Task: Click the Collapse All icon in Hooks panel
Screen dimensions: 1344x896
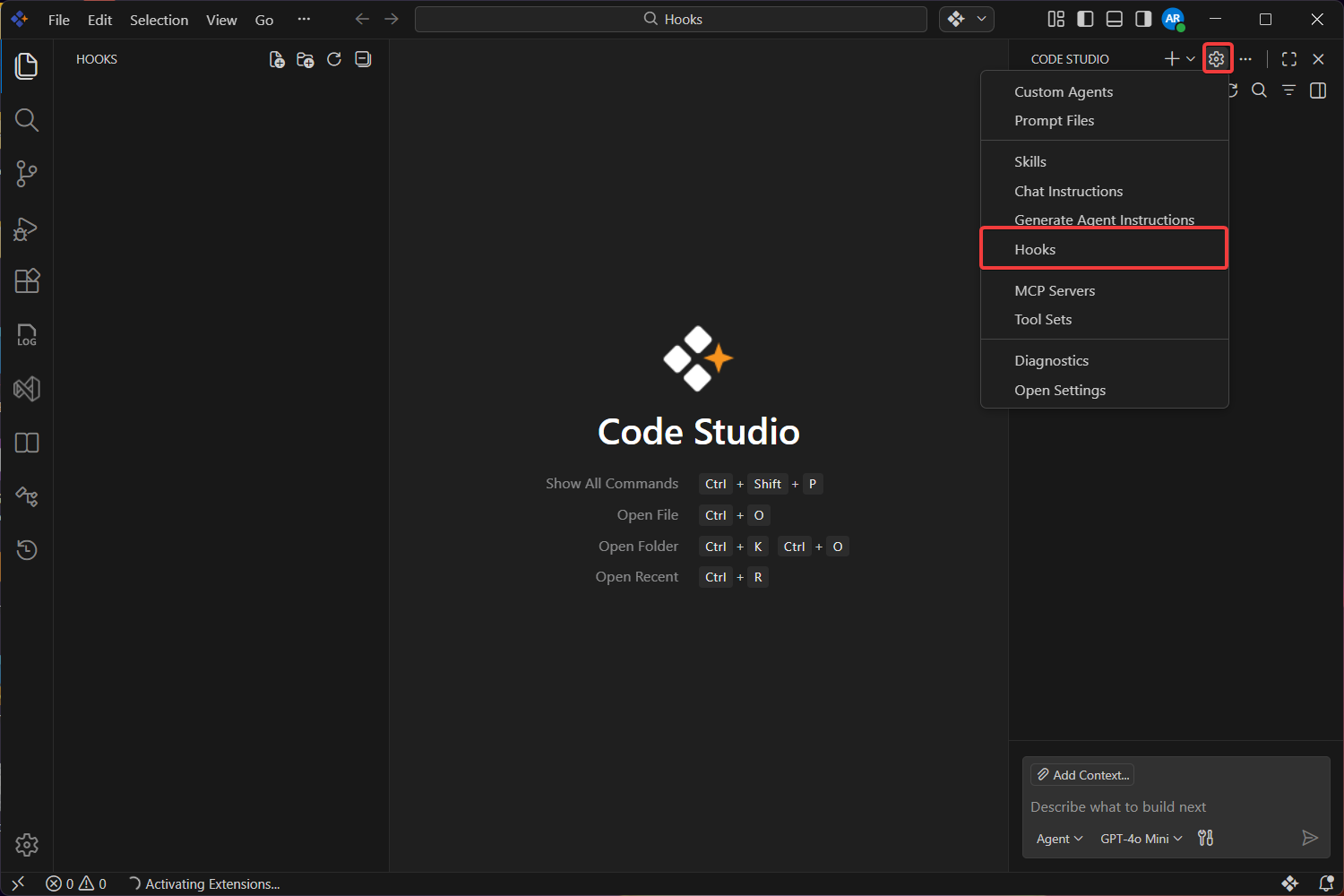Action: 362,59
